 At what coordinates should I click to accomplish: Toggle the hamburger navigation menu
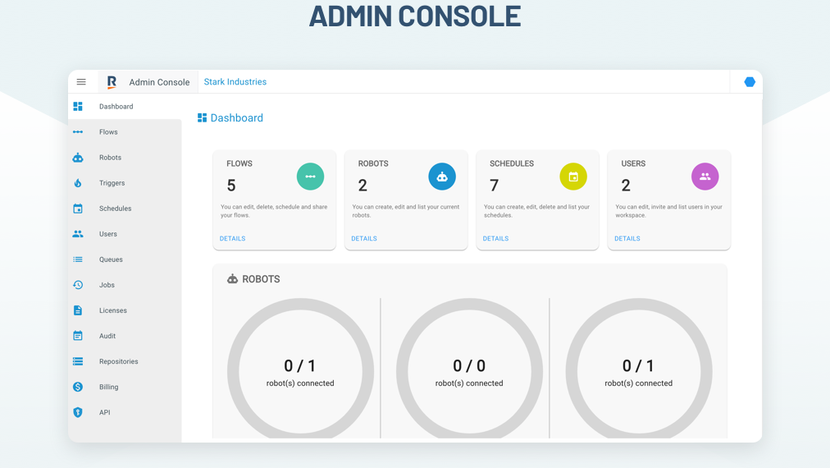click(81, 82)
